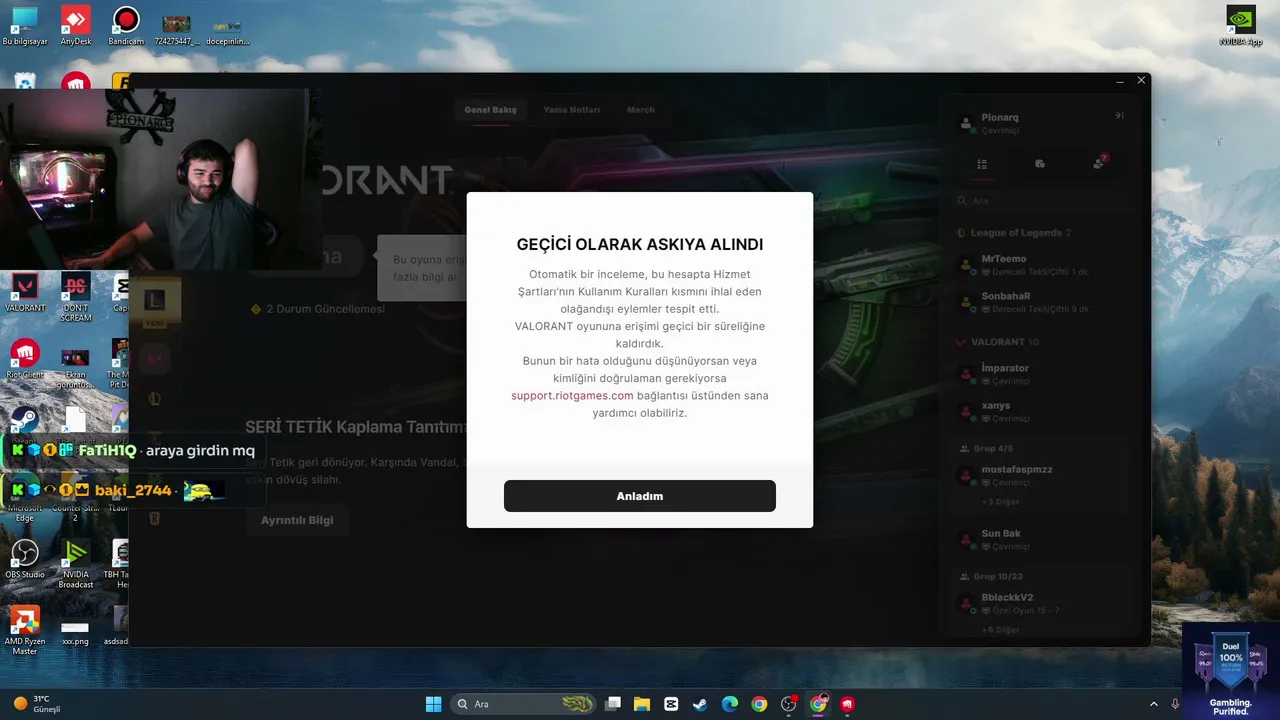Viewport: 1280px width, 720px height.
Task: Select the VALORANT game icon in sidebar
Action: point(154,357)
